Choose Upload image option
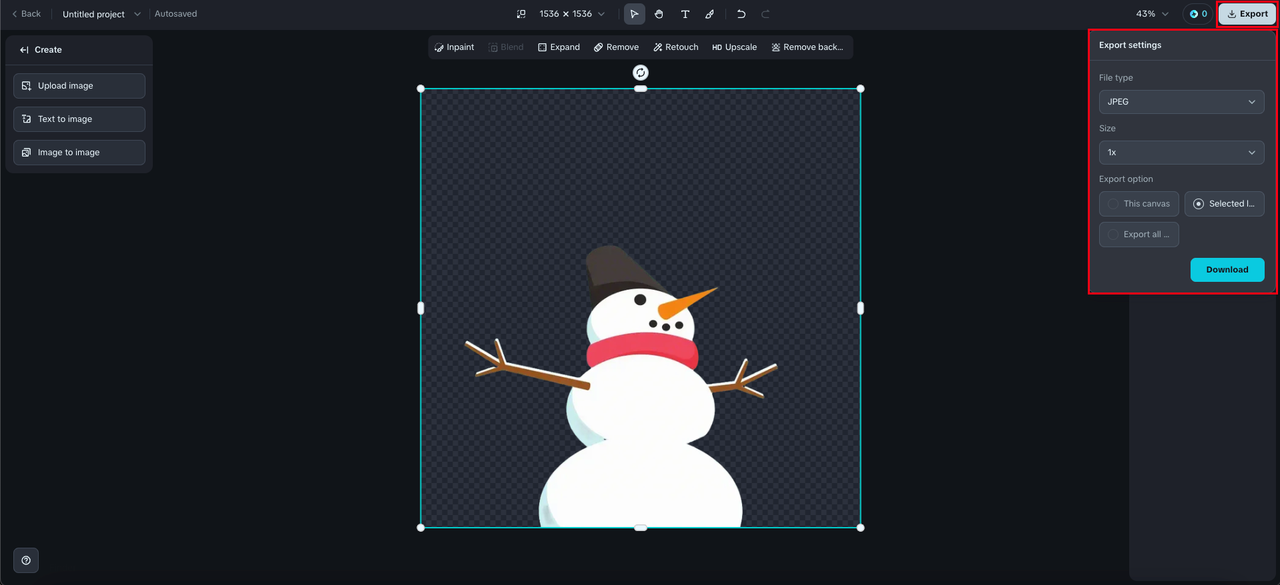The height and width of the screenshot is (585, 1280). [79, 86]
